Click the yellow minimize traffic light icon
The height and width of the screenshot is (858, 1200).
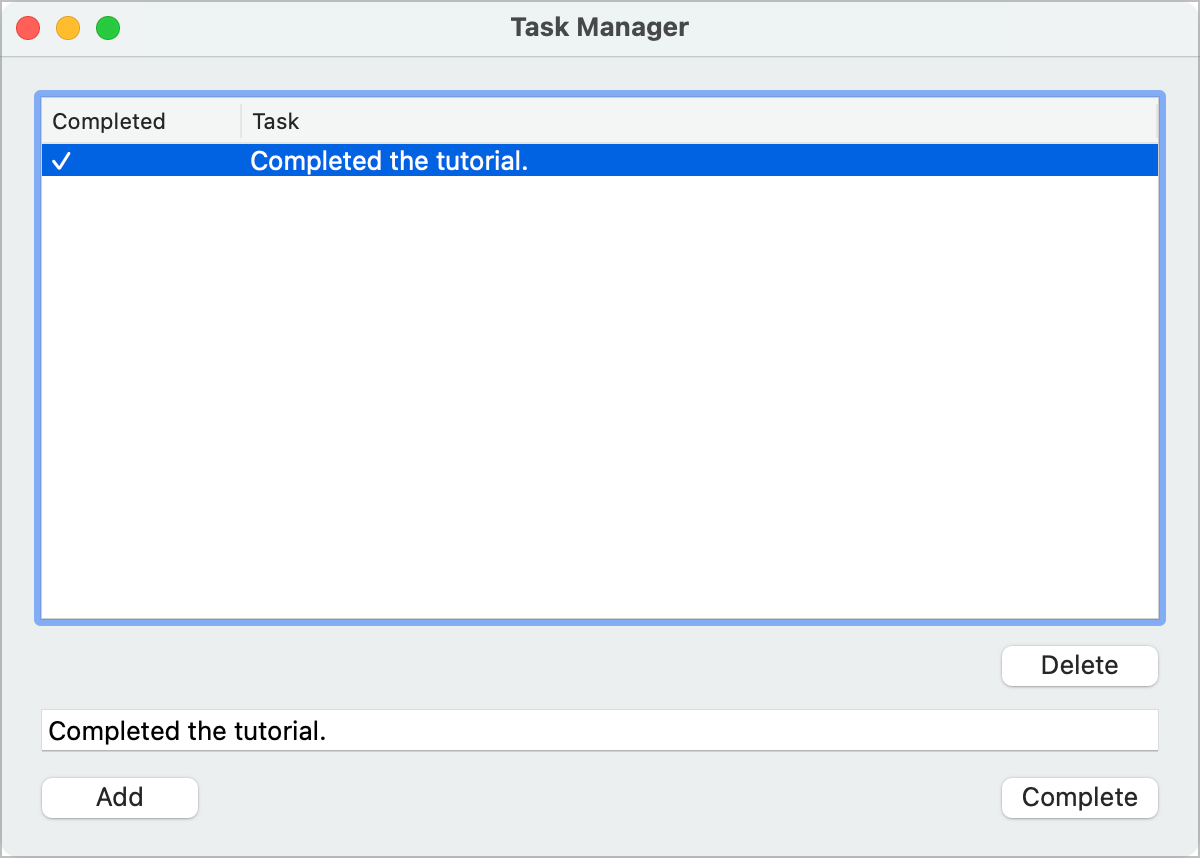(67, 28)
